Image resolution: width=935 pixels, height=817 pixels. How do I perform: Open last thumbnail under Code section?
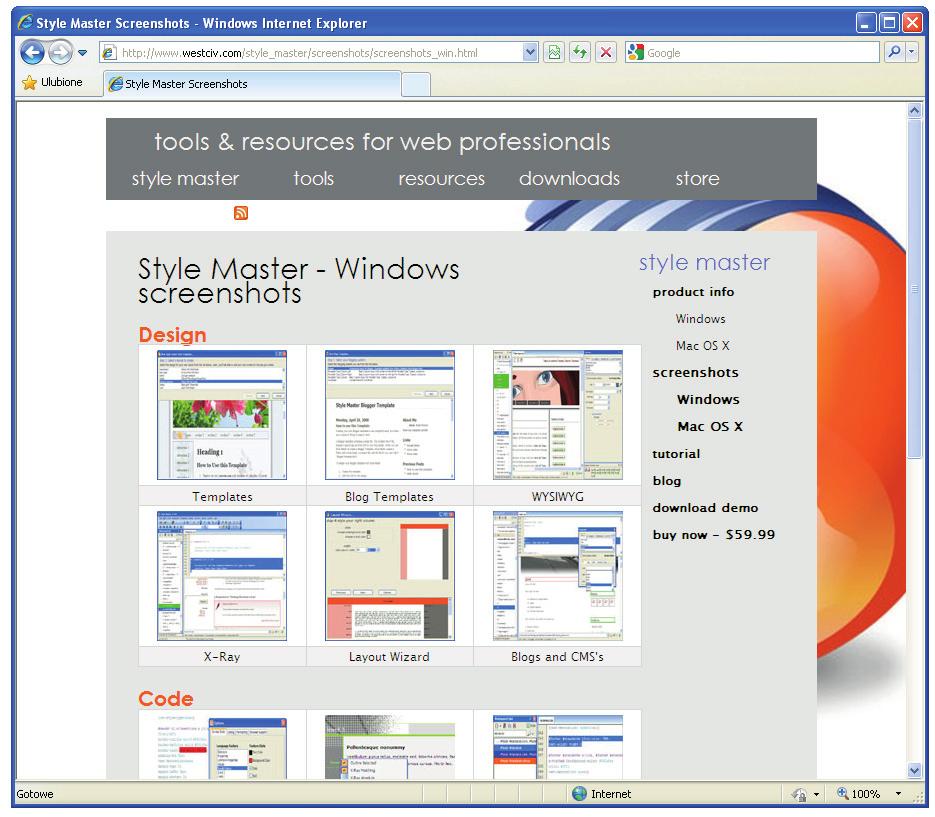(x=558, y=748)
